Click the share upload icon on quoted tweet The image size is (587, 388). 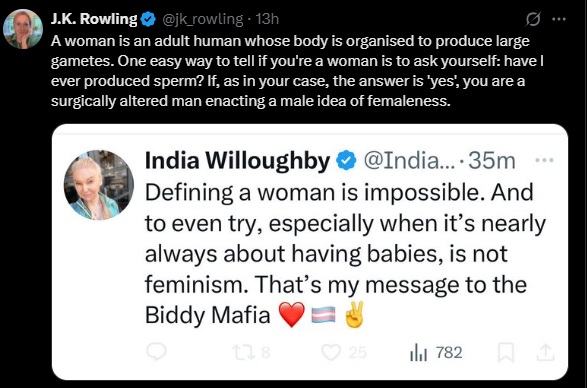pyautogui.click(x=545, y=353)
